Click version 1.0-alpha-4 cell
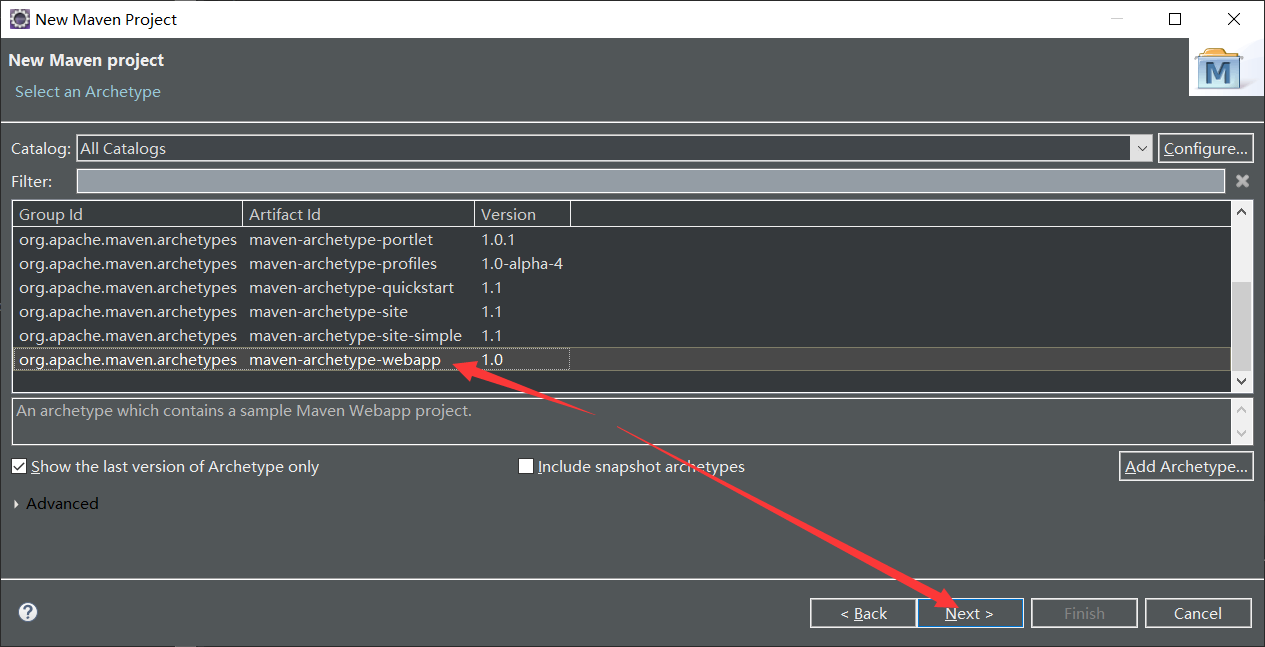This screenshot has width=1265, height=647. (x=522, y=264)
